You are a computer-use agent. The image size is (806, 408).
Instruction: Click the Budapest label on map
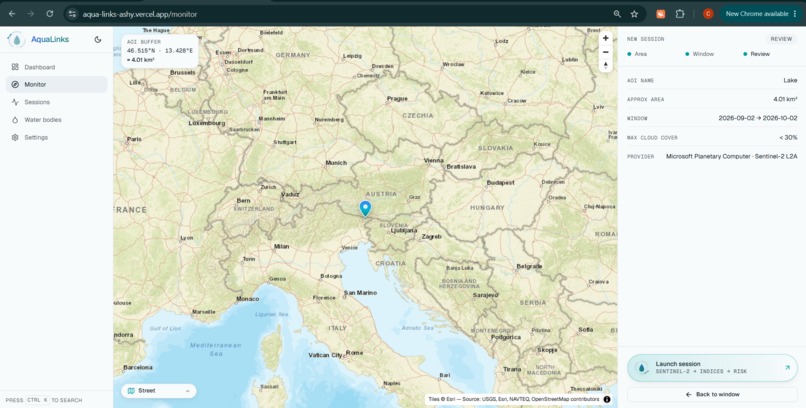pyautogui.click(x=501, y=182)
